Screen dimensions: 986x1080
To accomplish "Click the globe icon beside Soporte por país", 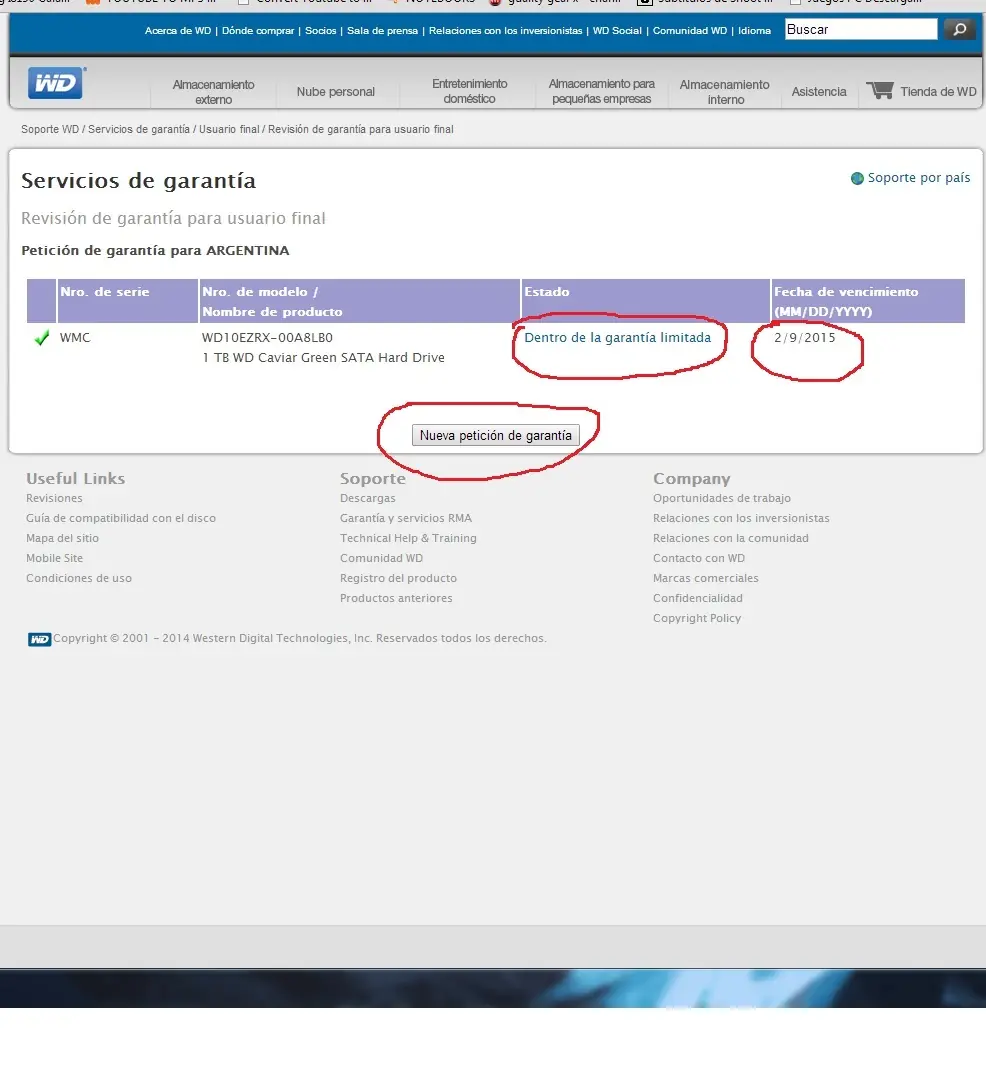I will point(857,178).
